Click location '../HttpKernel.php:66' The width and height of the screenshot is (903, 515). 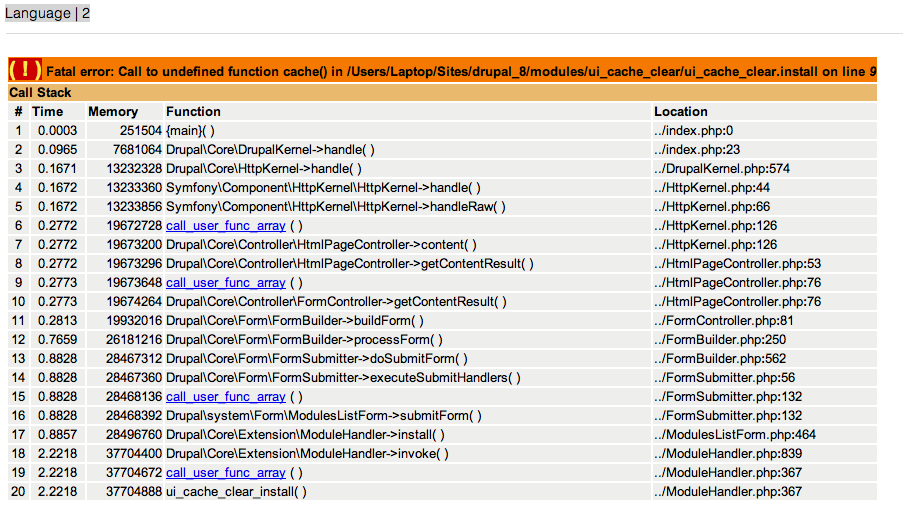[x=712, y=207]
